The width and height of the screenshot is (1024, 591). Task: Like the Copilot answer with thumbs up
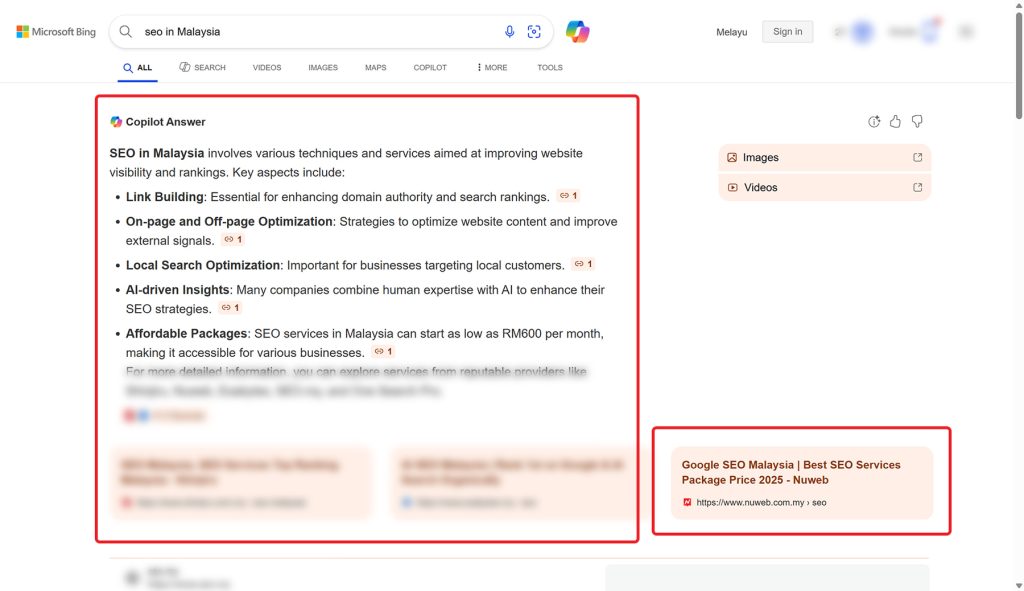(895, 121)
